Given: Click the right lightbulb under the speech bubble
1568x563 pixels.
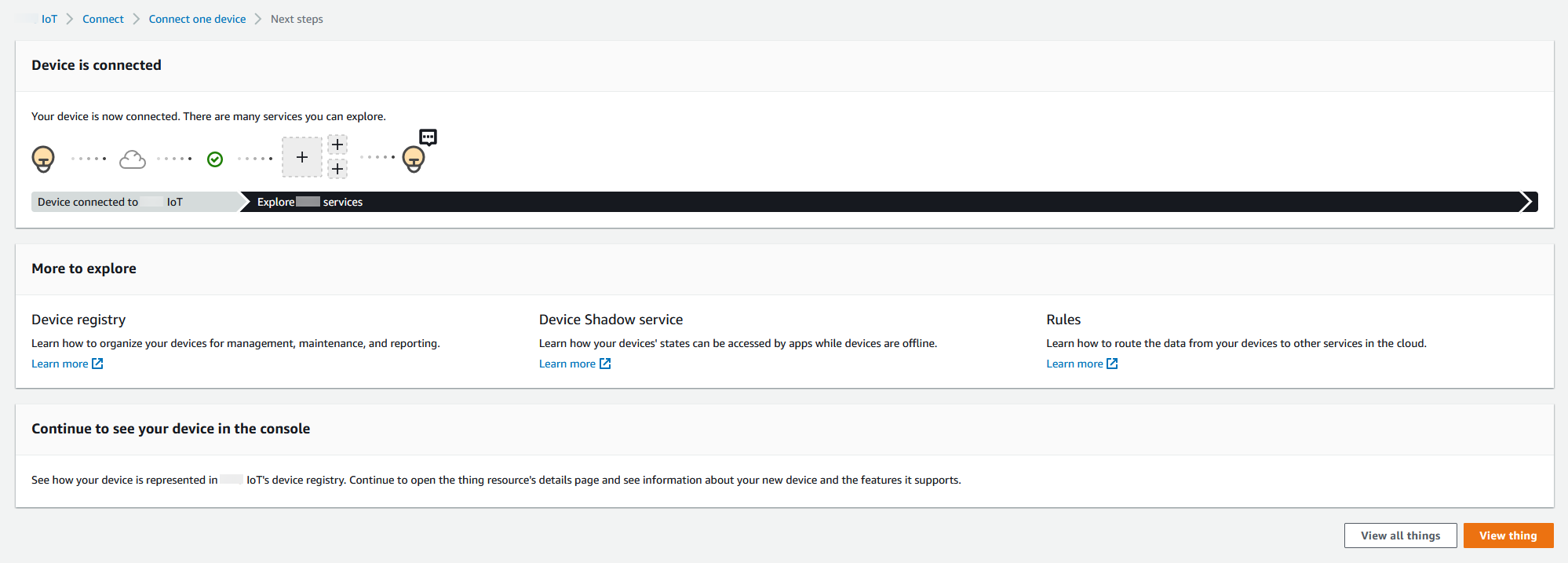Looking at the screenshot, I should pyautogui.click(x=414, y=159).
